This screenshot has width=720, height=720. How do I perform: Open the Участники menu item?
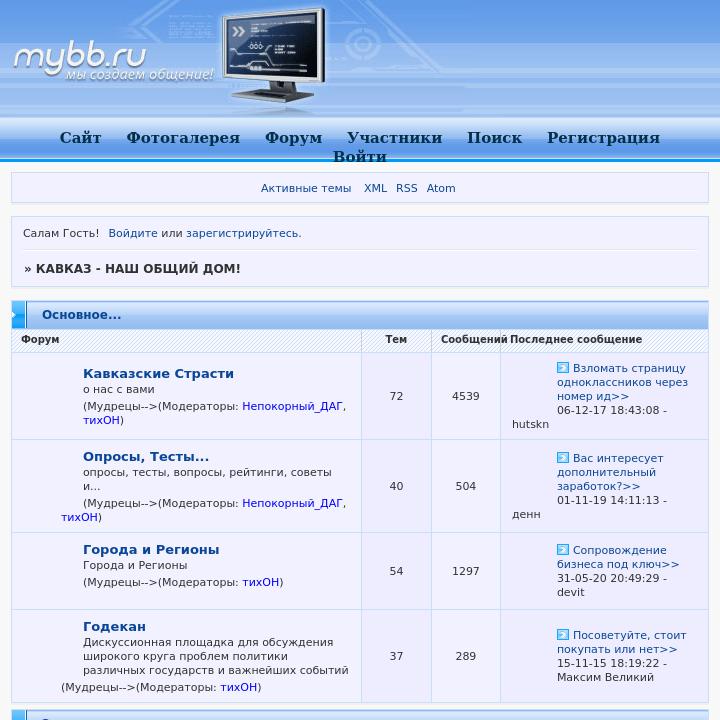click(394, 138)
